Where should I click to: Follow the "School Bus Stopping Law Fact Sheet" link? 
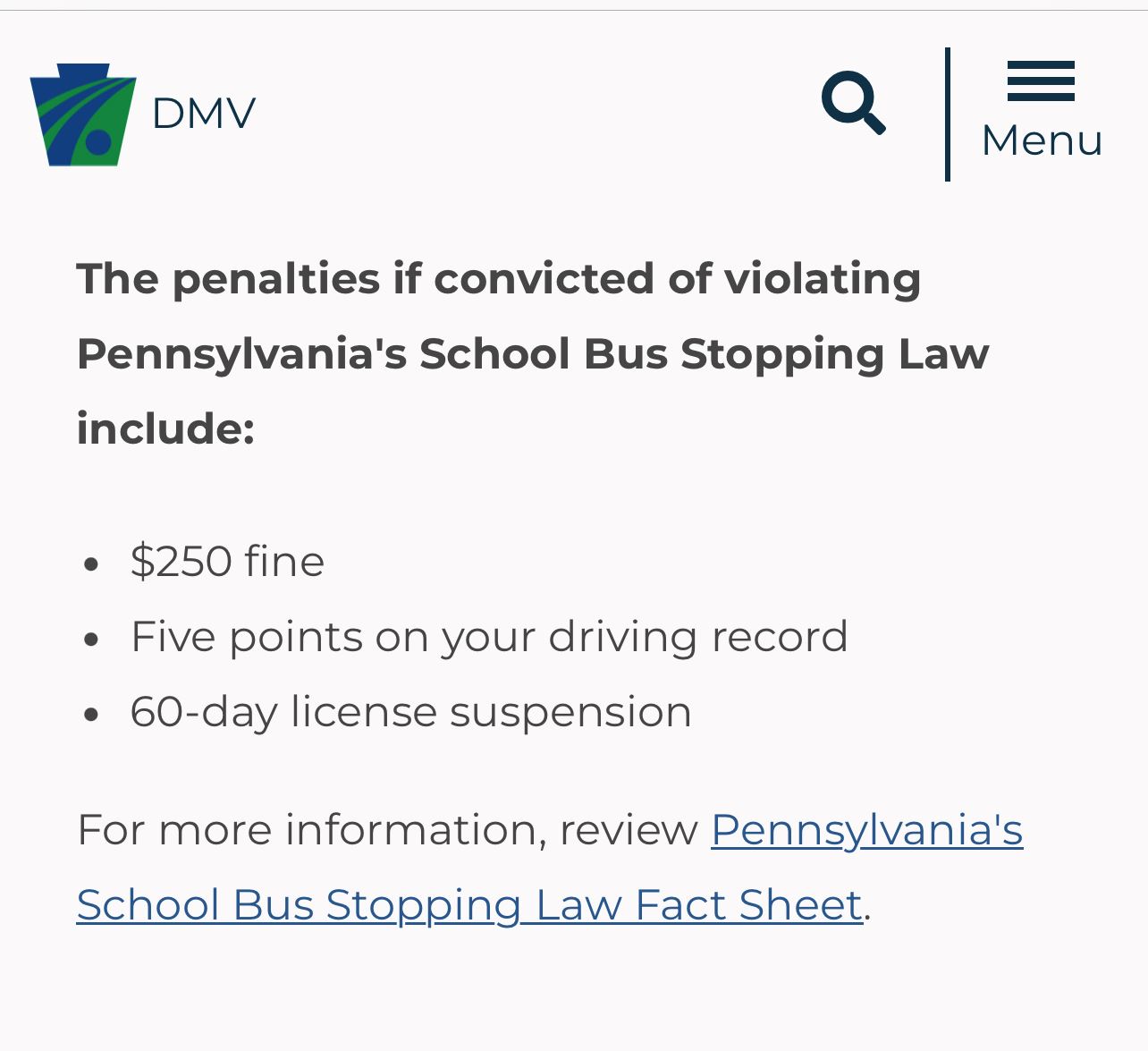click(469, 904)
